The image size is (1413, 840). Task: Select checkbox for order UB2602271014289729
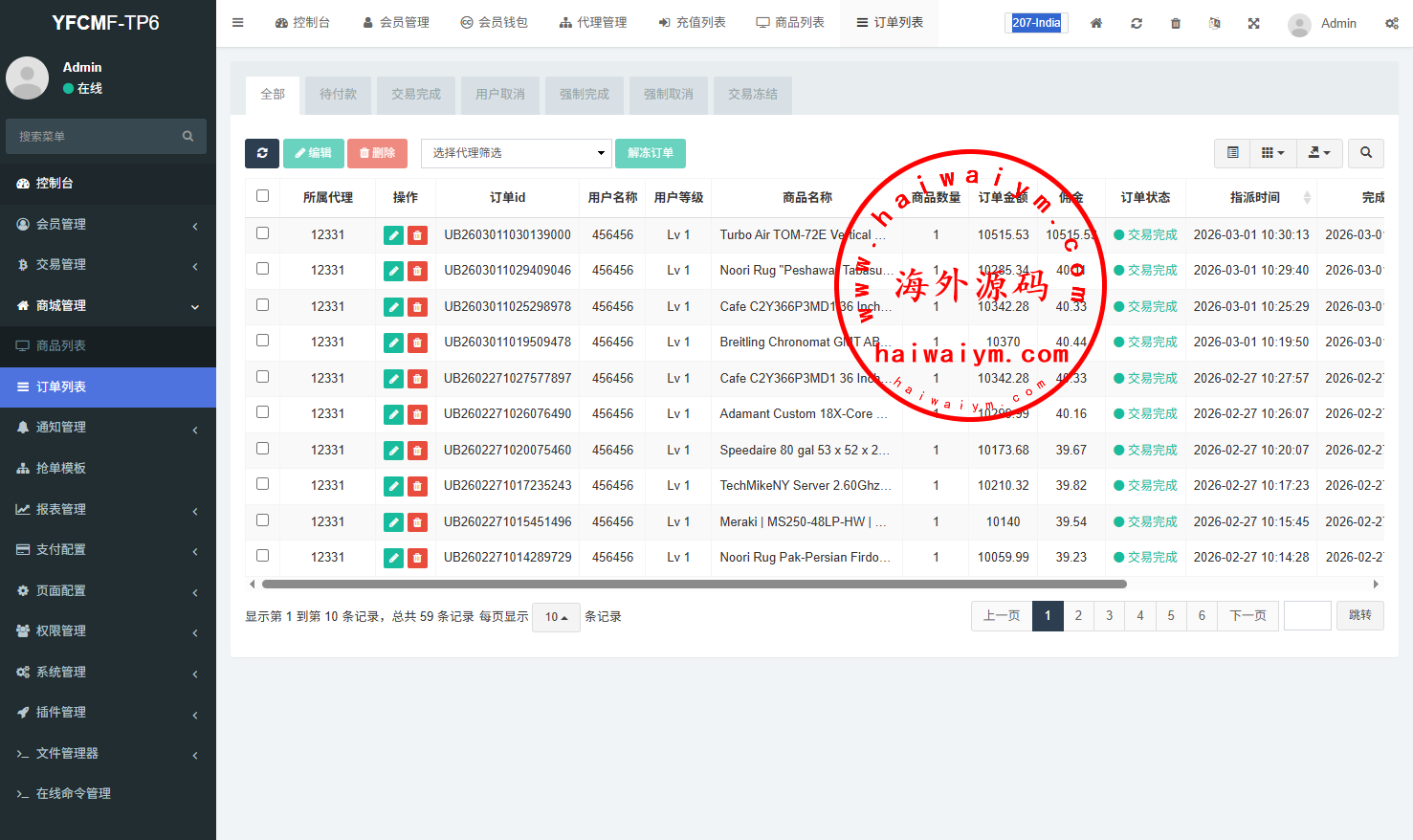tap(262, 556)
